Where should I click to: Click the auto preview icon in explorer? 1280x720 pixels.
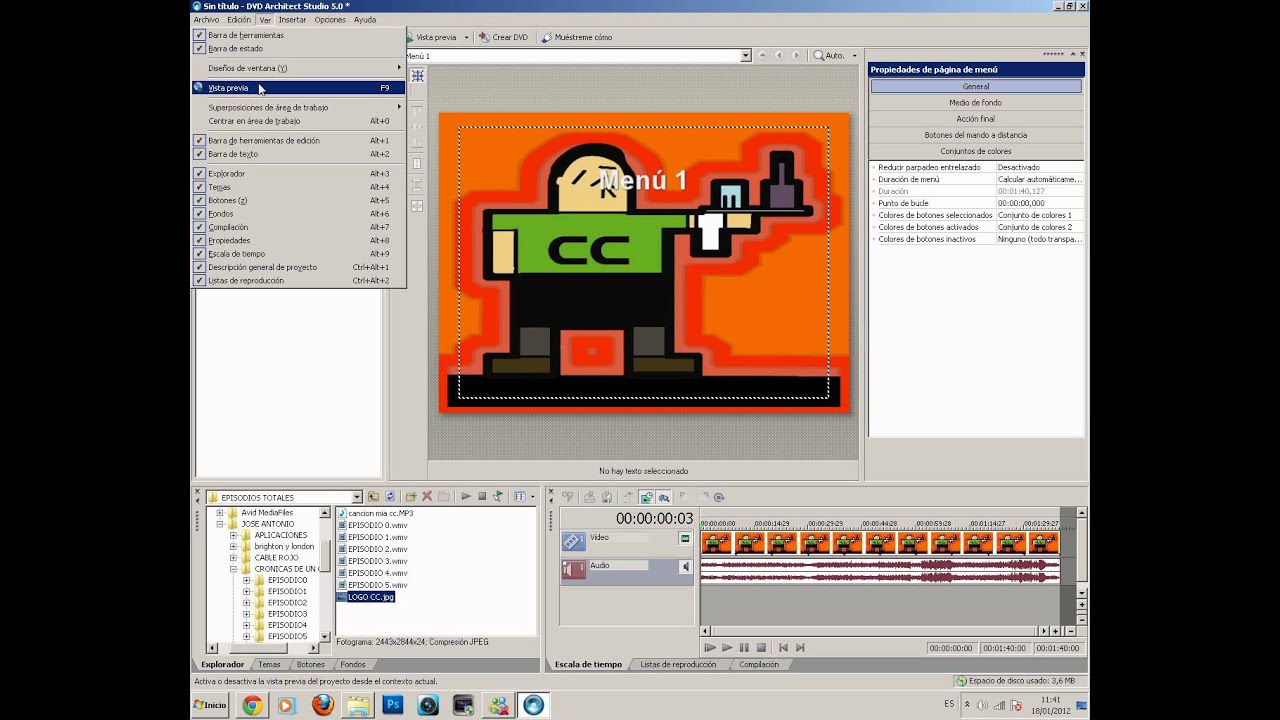point(498,497)
